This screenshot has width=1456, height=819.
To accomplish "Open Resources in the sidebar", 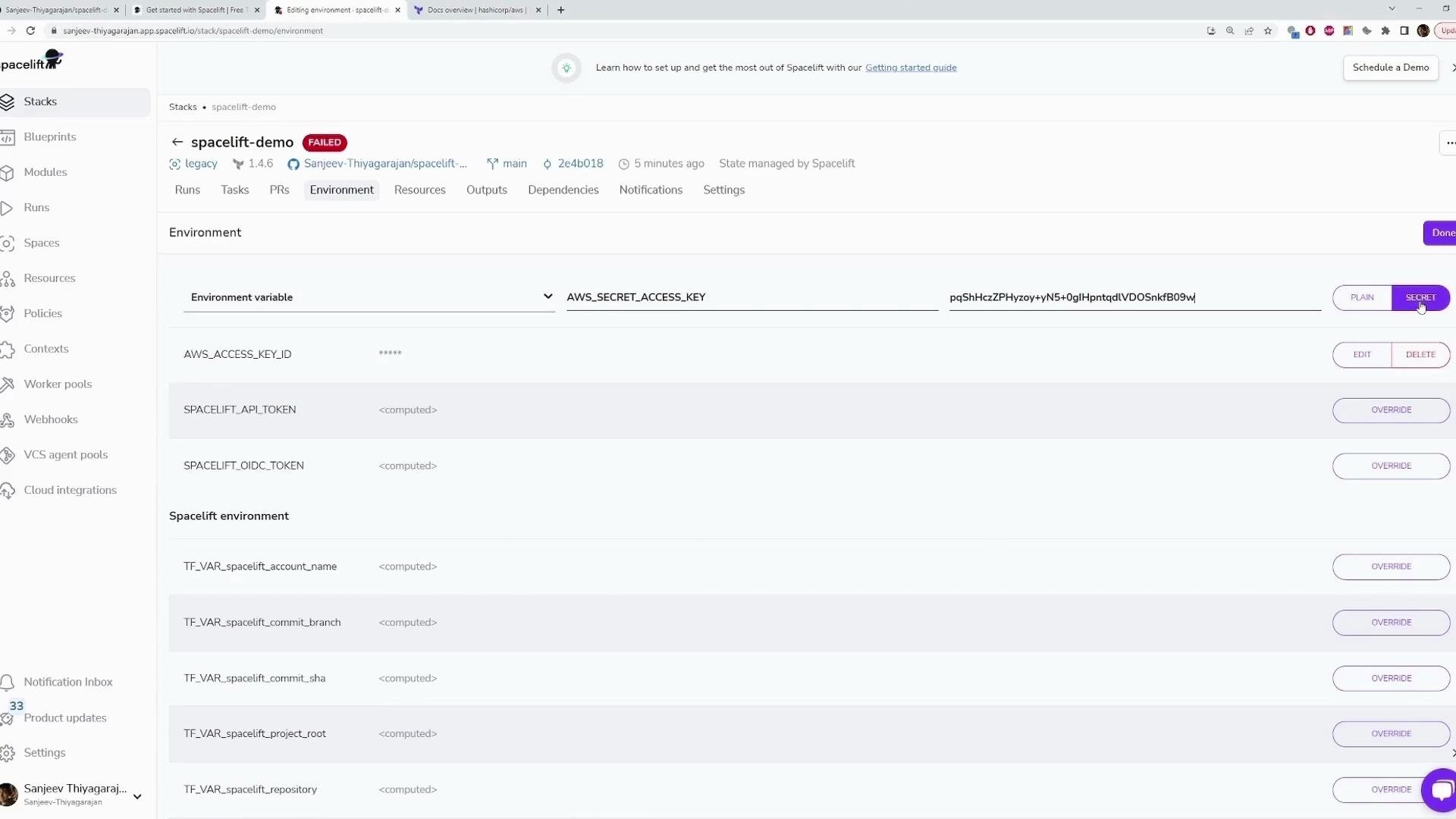I will coord(49,278).
